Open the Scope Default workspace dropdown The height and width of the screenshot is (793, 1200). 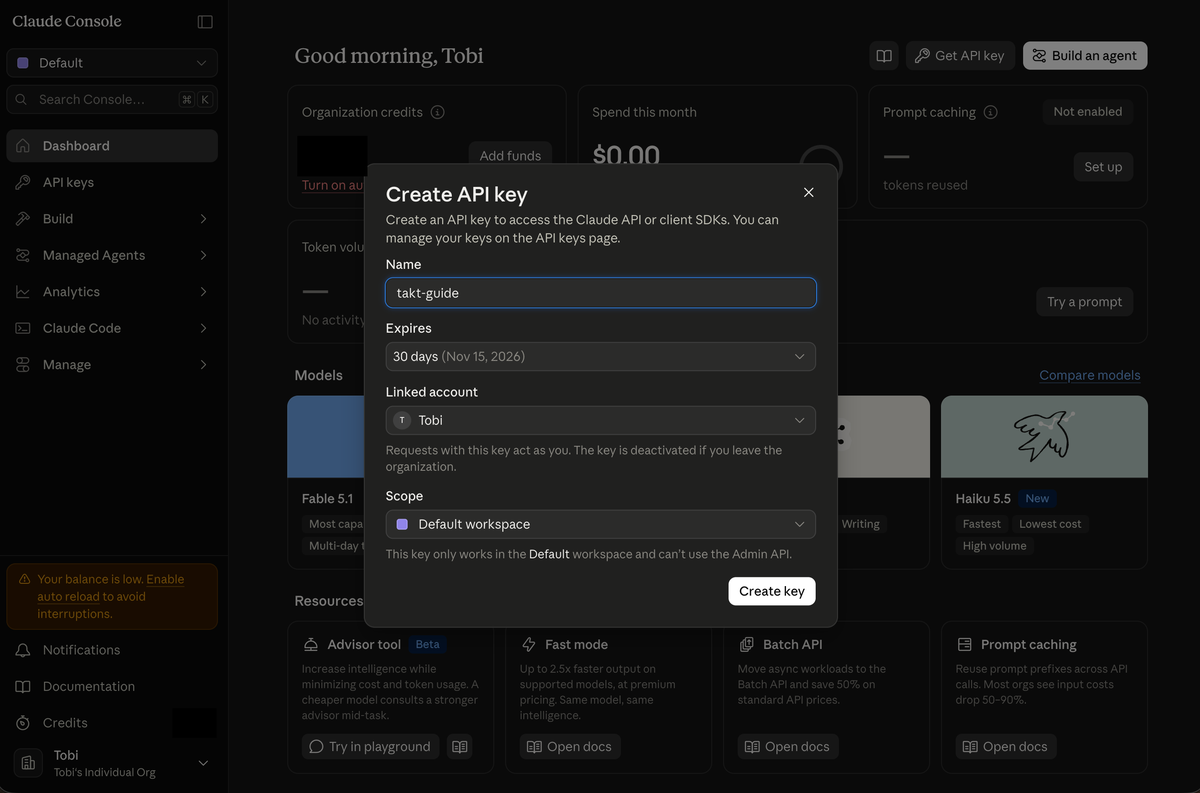[601, 524]
